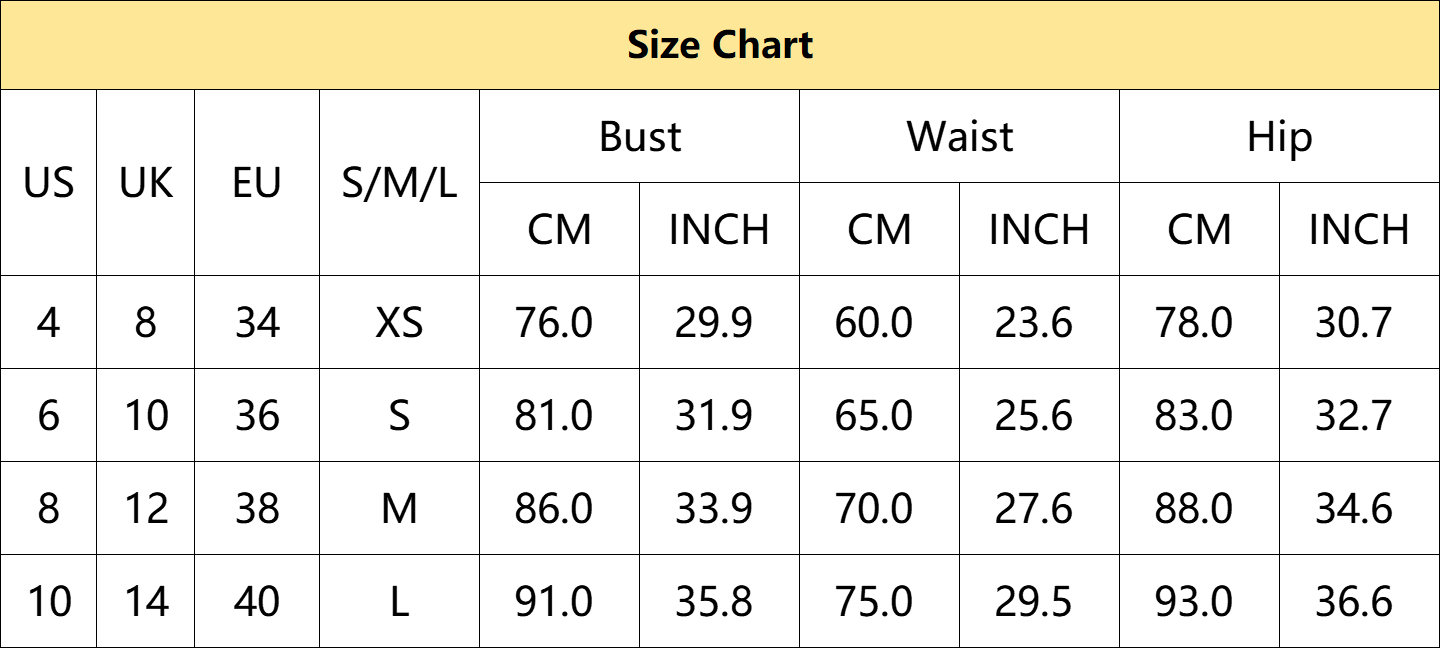Click the Hip group header
This screenshot has height=648, width=1440.
point(1279,136)
